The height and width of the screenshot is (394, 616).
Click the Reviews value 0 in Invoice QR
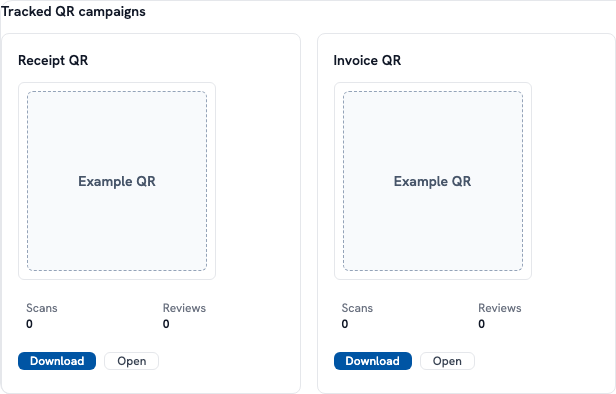(482, 324)
